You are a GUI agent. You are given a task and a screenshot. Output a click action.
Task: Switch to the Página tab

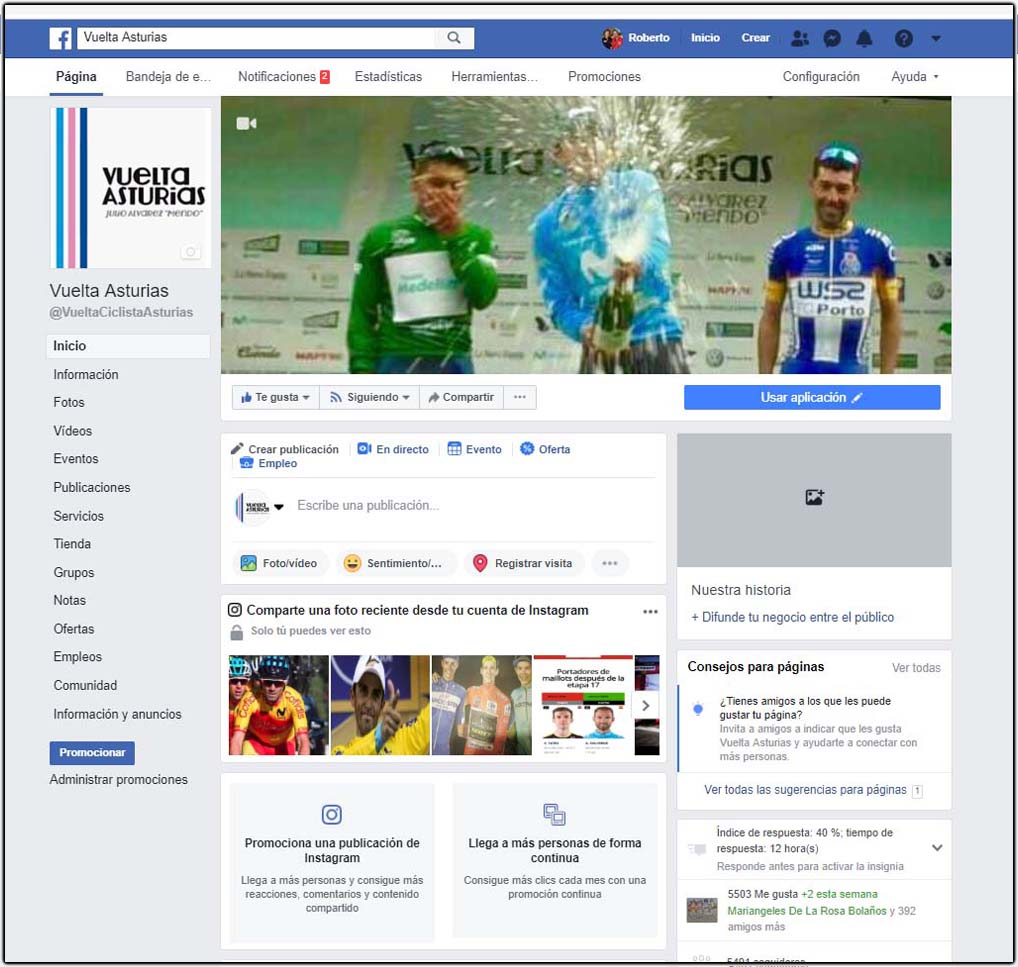[76, 77]
